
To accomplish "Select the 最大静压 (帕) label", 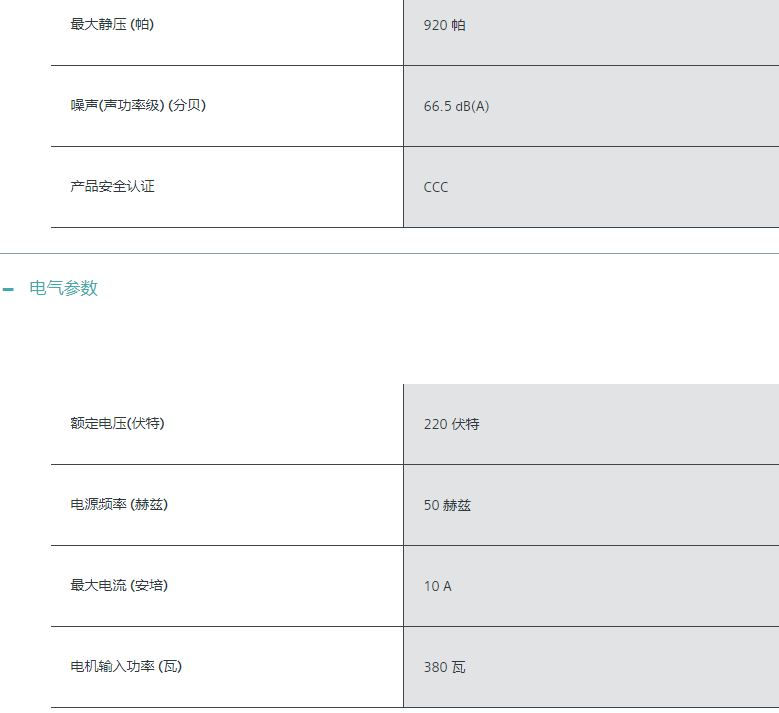I will click(112, 24).
